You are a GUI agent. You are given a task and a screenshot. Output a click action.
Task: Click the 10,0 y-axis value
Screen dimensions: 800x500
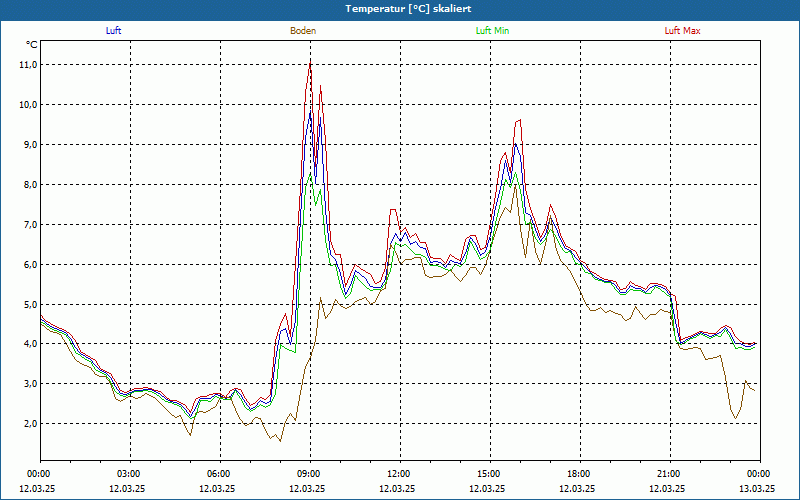[x=28, y=105]
